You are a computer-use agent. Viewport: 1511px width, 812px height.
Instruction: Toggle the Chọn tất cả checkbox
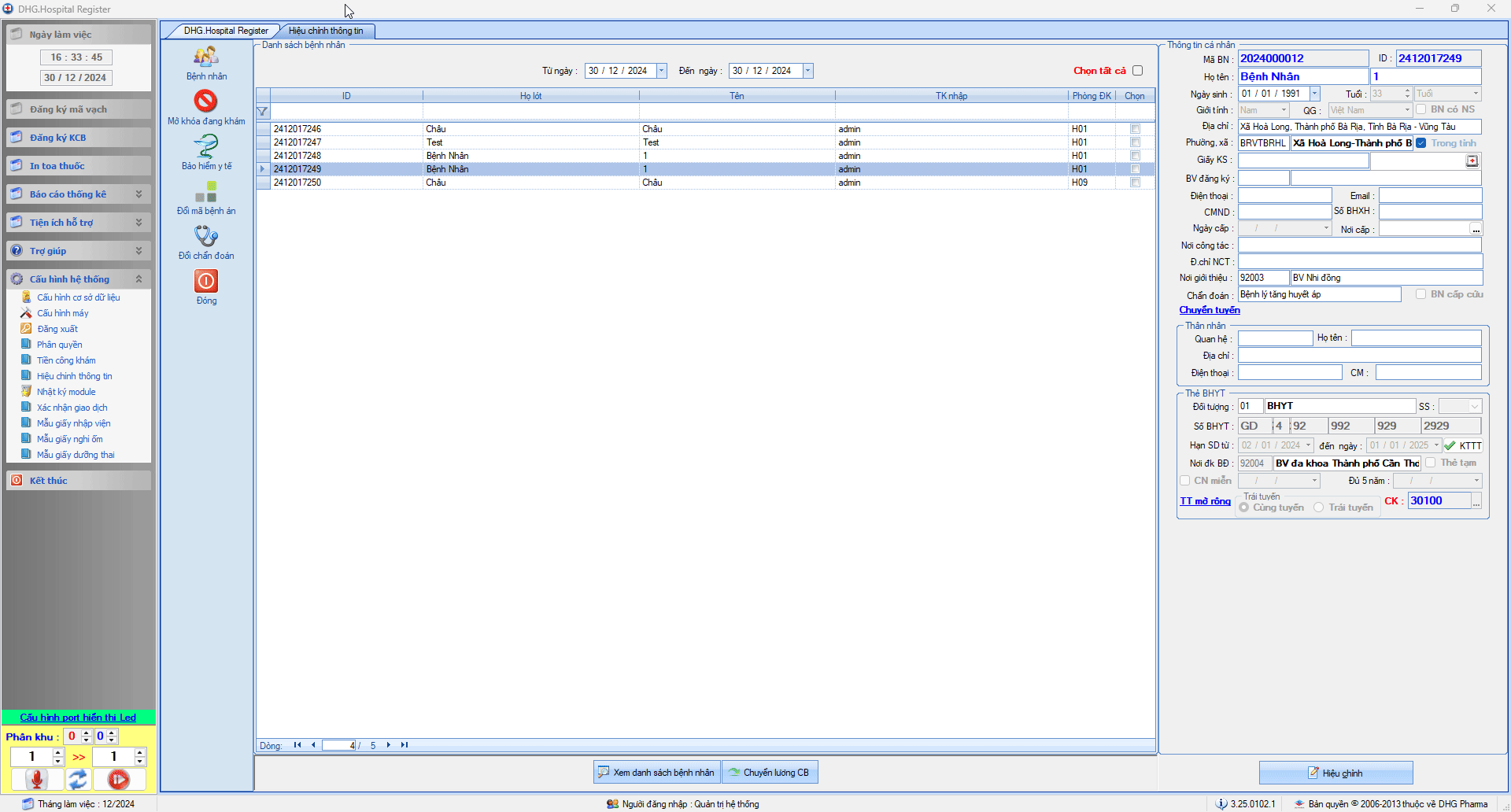point(1137,71)
